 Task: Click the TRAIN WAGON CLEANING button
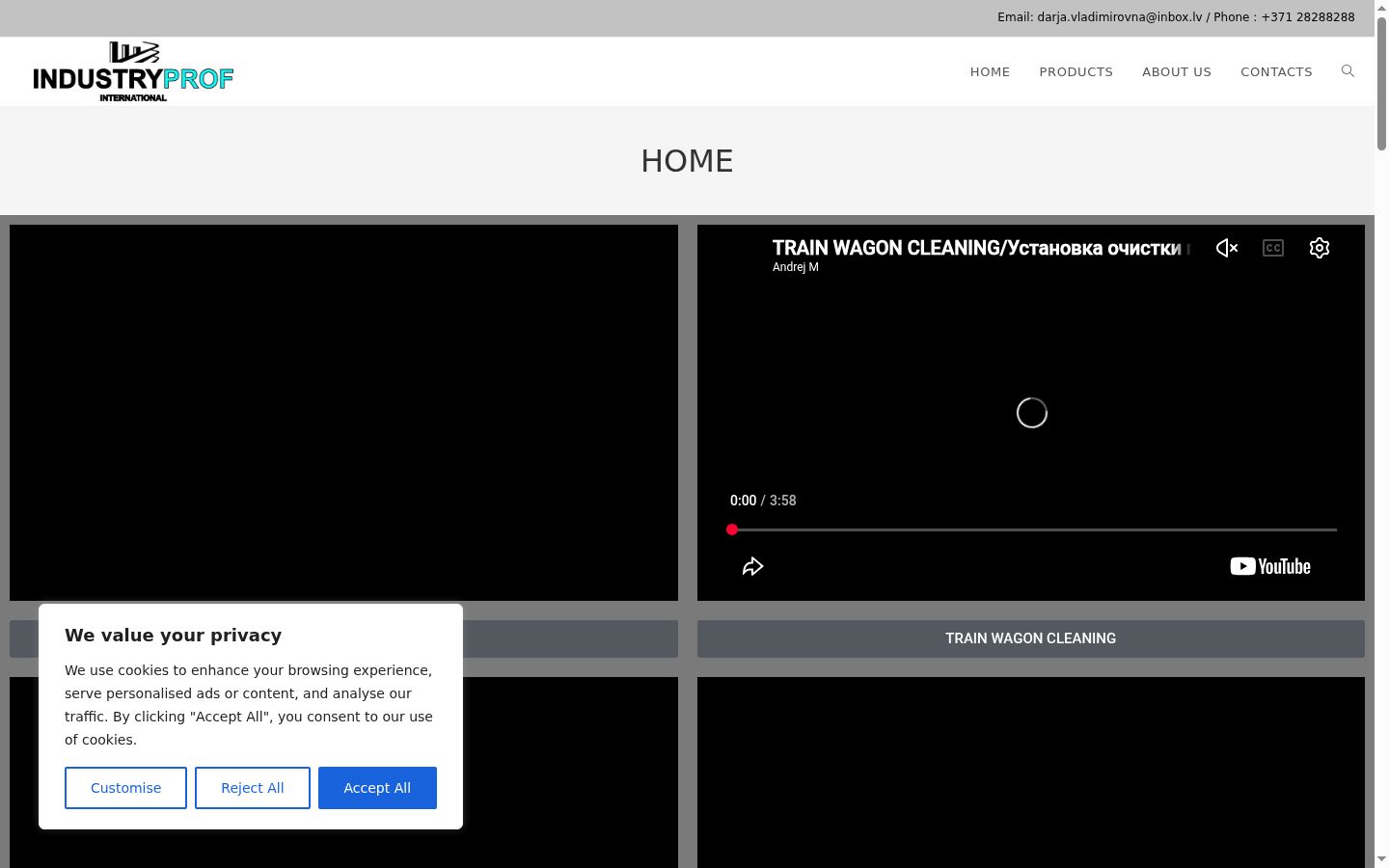(x=1031, y=638)
